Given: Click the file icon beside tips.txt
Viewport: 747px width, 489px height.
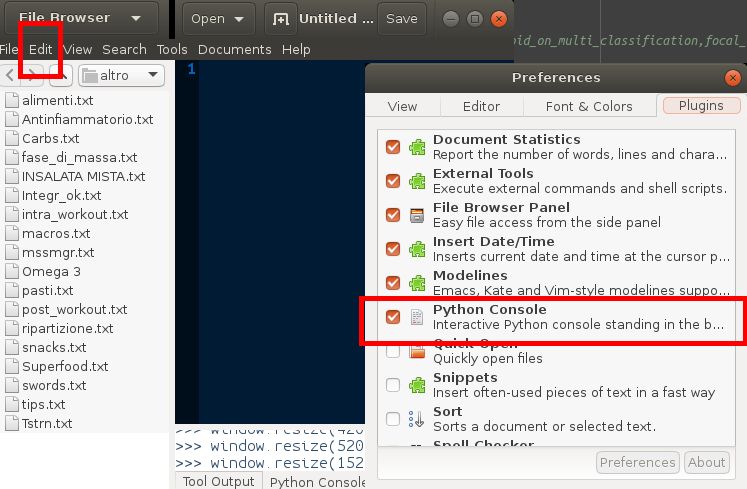Looking at the screenshot, I should coord(12,405).
